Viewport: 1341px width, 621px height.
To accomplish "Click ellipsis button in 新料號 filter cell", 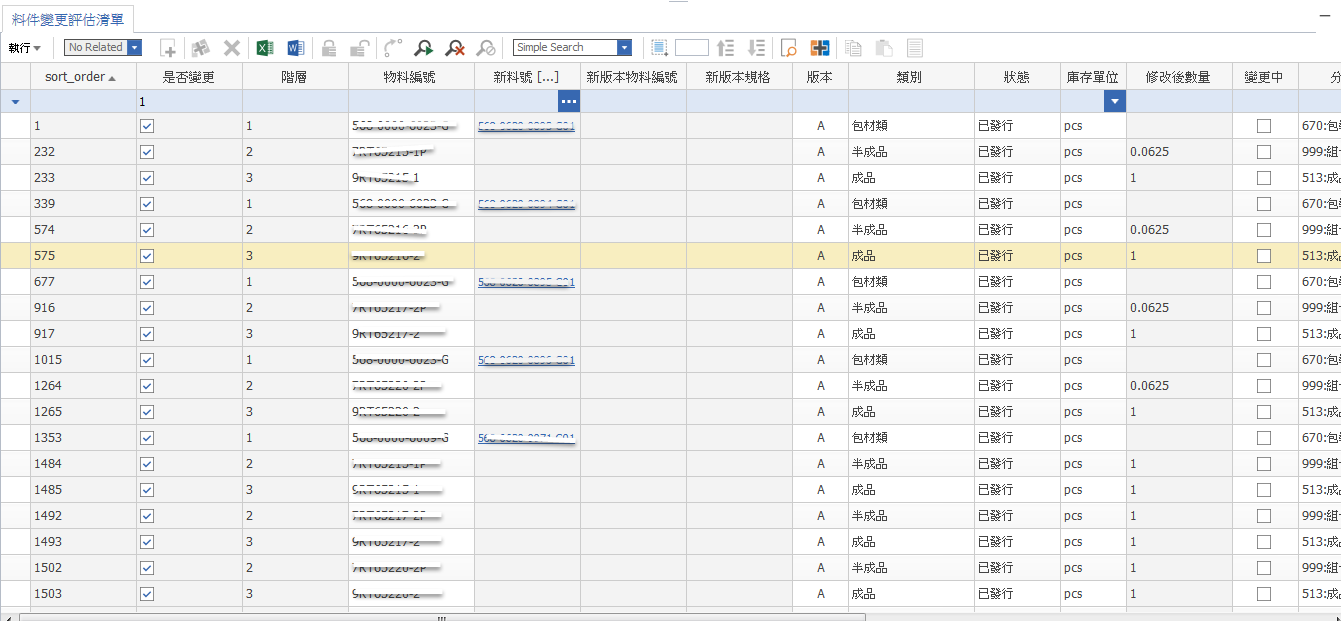I will (x=568, y=101).
